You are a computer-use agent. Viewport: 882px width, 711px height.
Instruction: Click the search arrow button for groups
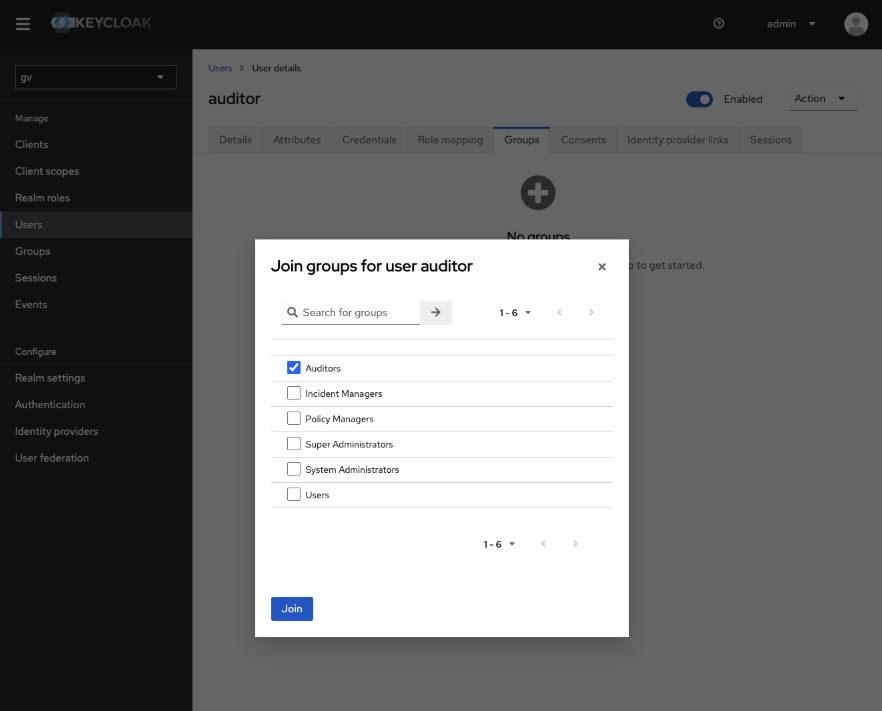pos(436,312)
